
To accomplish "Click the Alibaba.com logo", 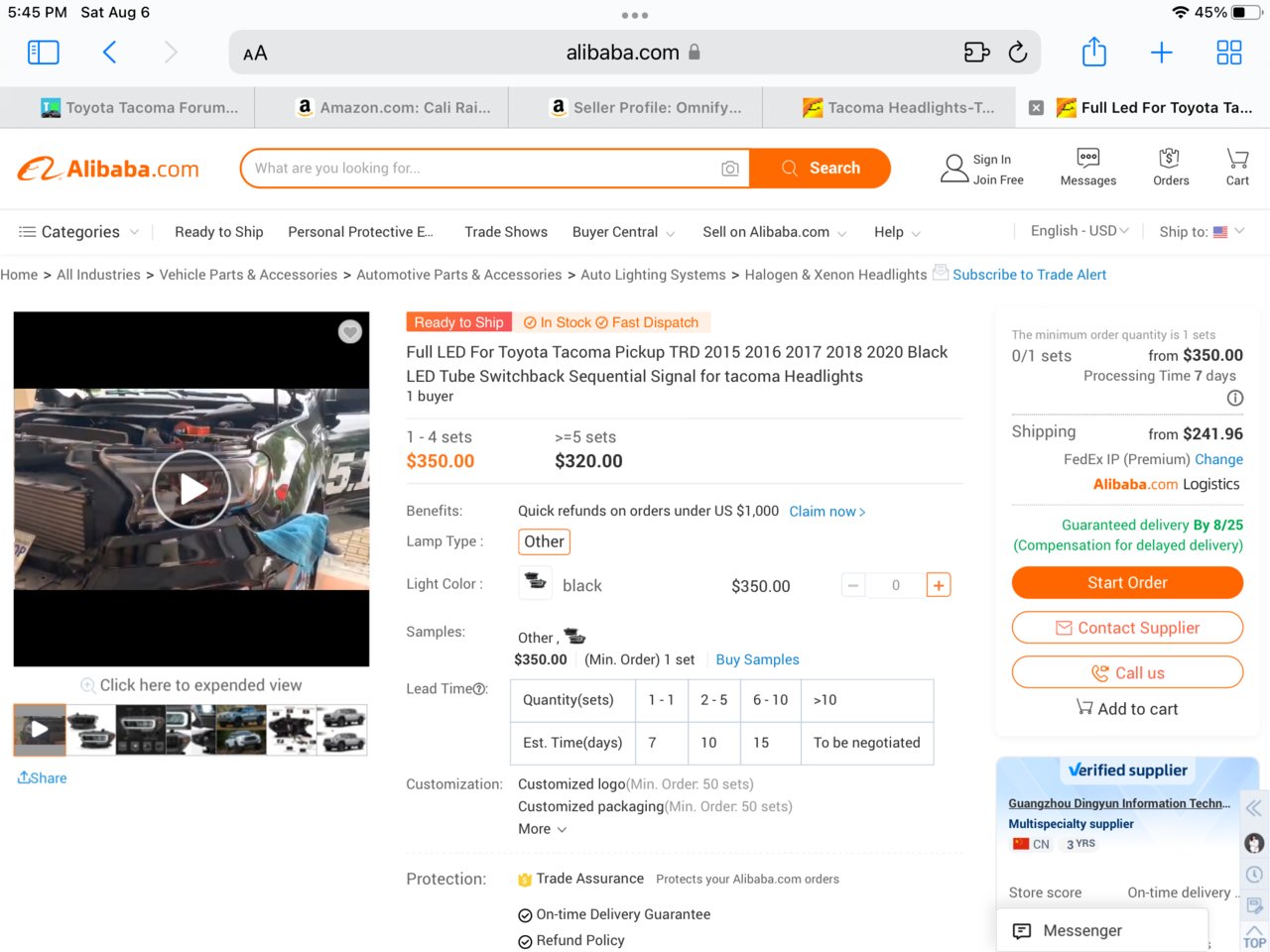I will click(108, 169).
